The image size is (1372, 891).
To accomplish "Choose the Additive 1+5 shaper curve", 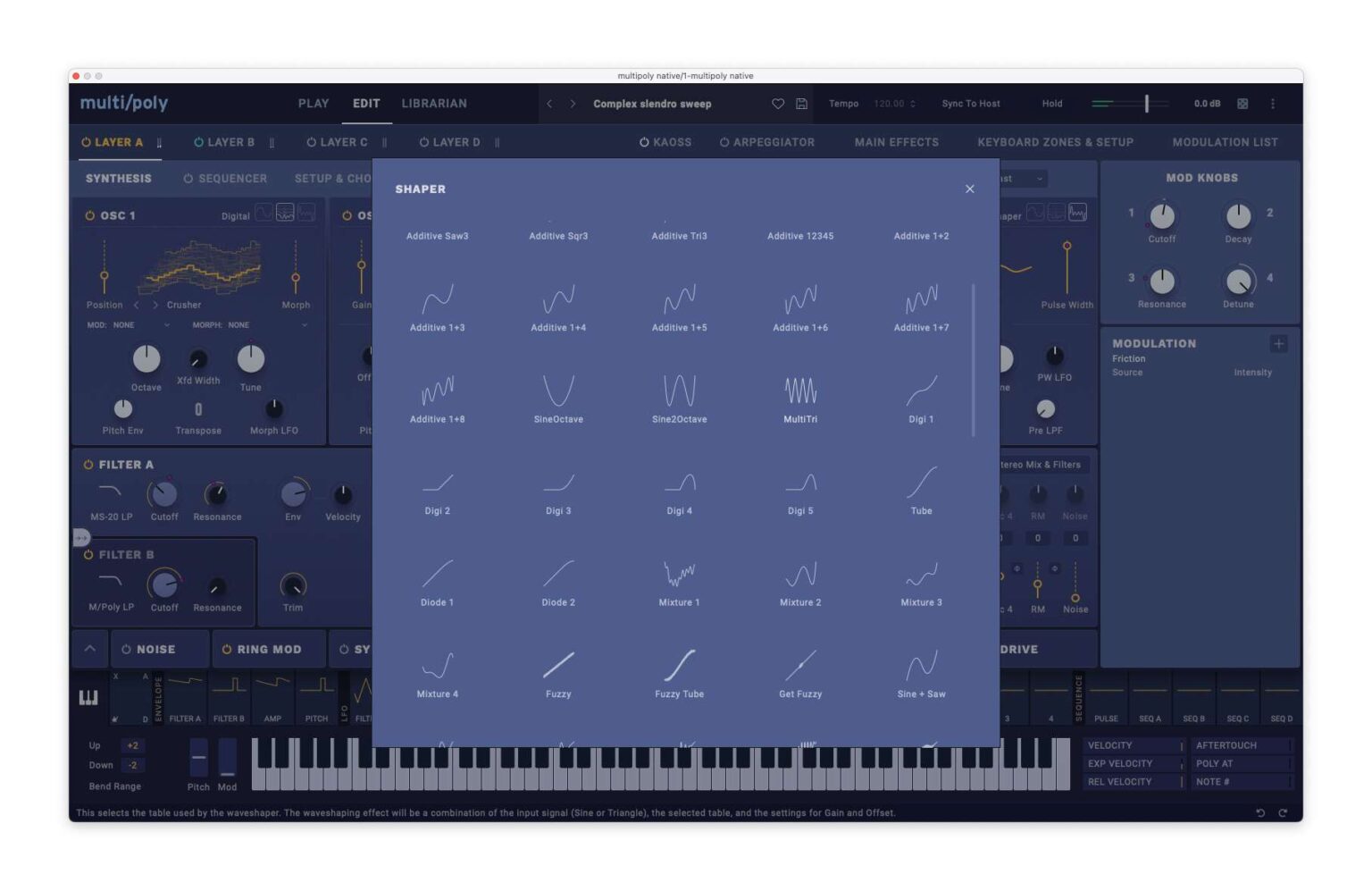I will click(x=679, y=307).
